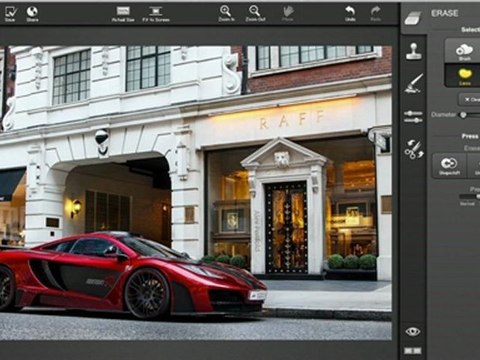480x360 pixels.
Task: Click the ERASE panel heading
Action: pos(445,13)
